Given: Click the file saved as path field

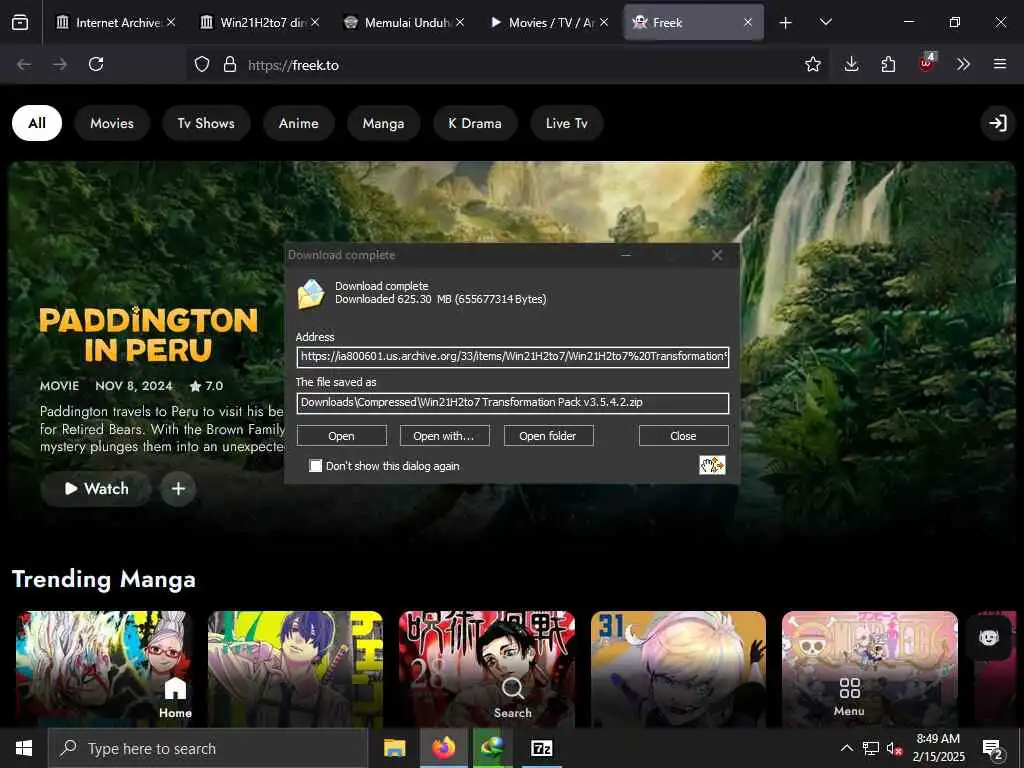Looking at the screenshot, I should [513, 402].
